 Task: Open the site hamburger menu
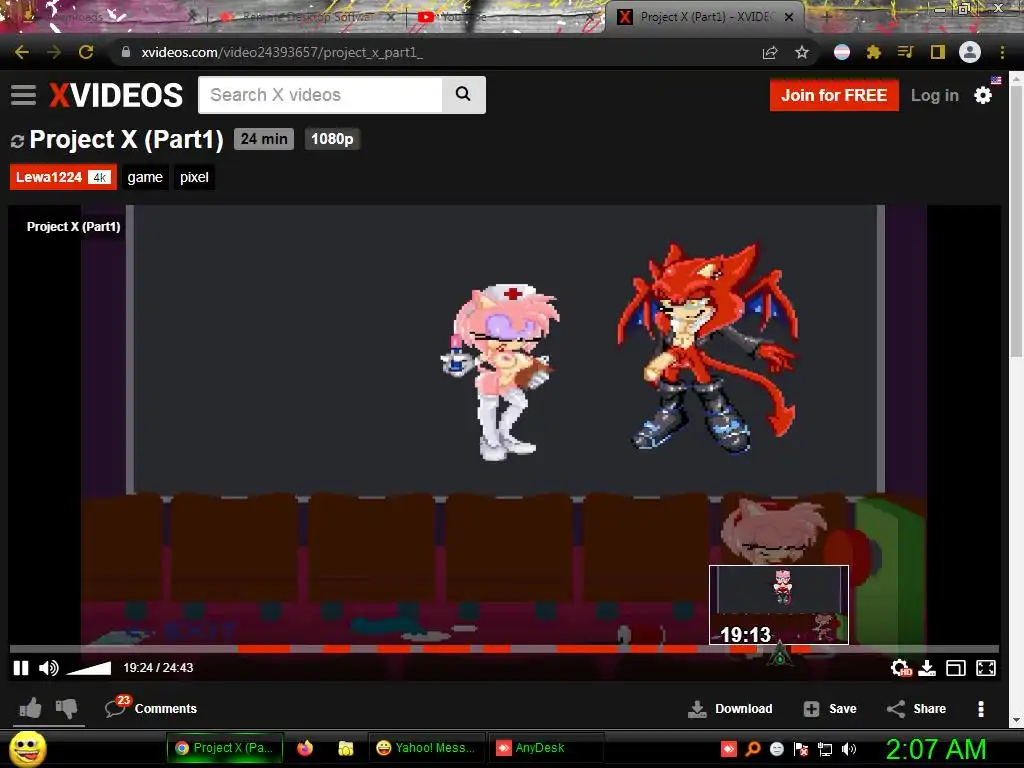pos(24,95)
